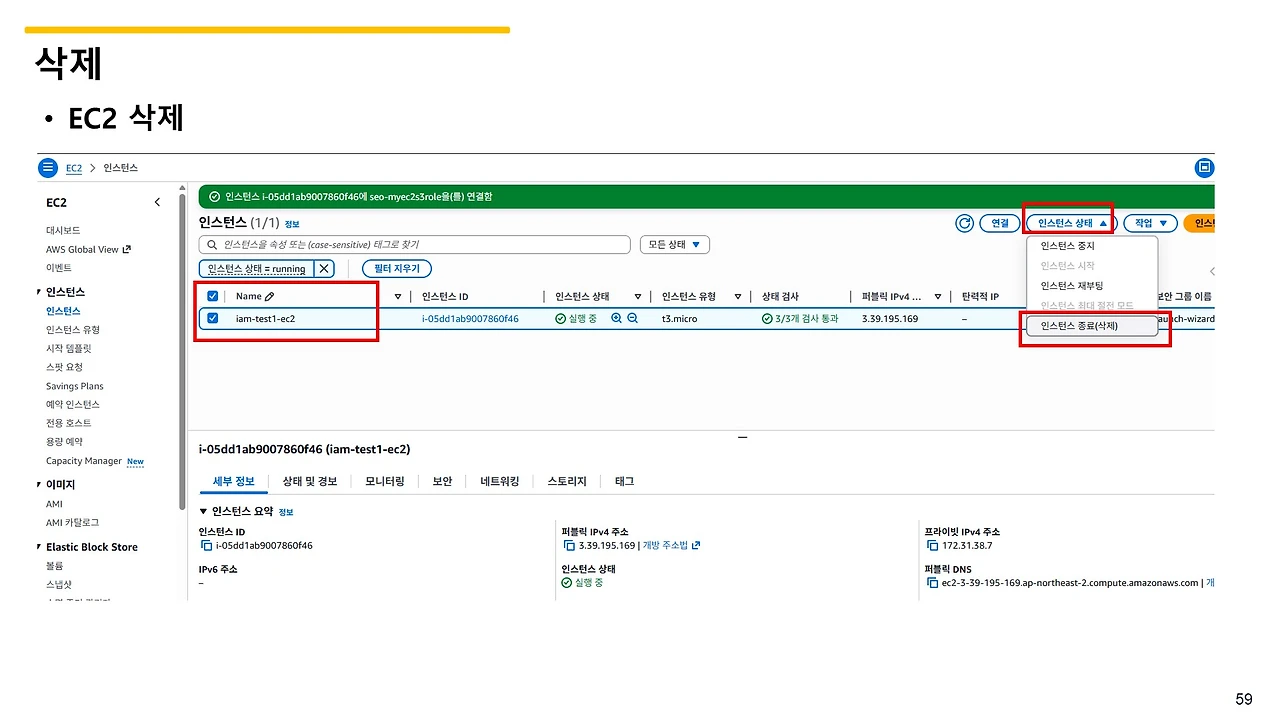This screenshot has width=1280, height=720.
Task: Open 전용 호스트 in the sidebar
Action: click(69, 423)
